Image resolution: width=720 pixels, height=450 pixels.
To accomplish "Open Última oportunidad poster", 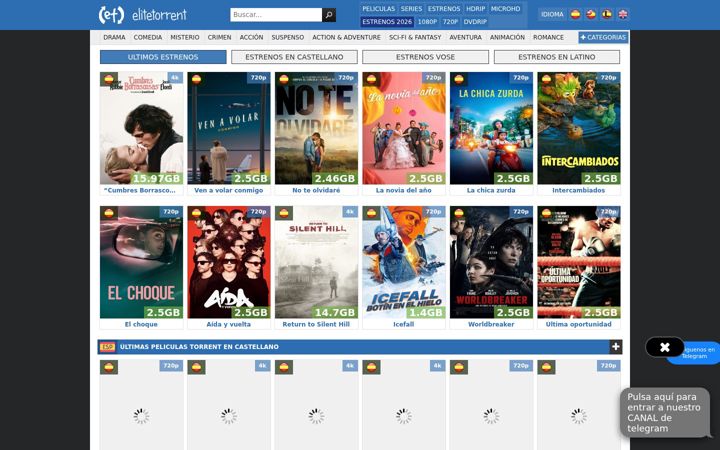I will [x=579, y=262].
